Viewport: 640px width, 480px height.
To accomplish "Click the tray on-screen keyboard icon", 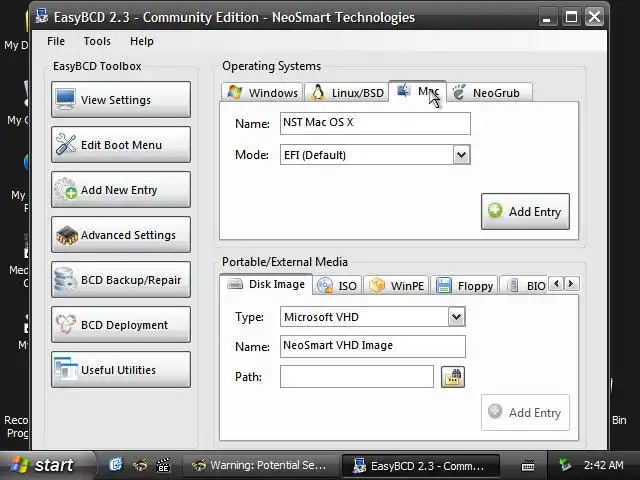I will (528, 465).
